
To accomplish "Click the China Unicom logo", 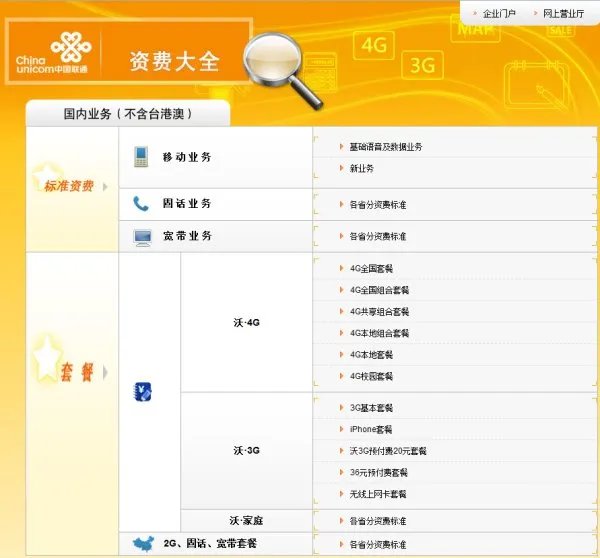I will coord(52,52).
